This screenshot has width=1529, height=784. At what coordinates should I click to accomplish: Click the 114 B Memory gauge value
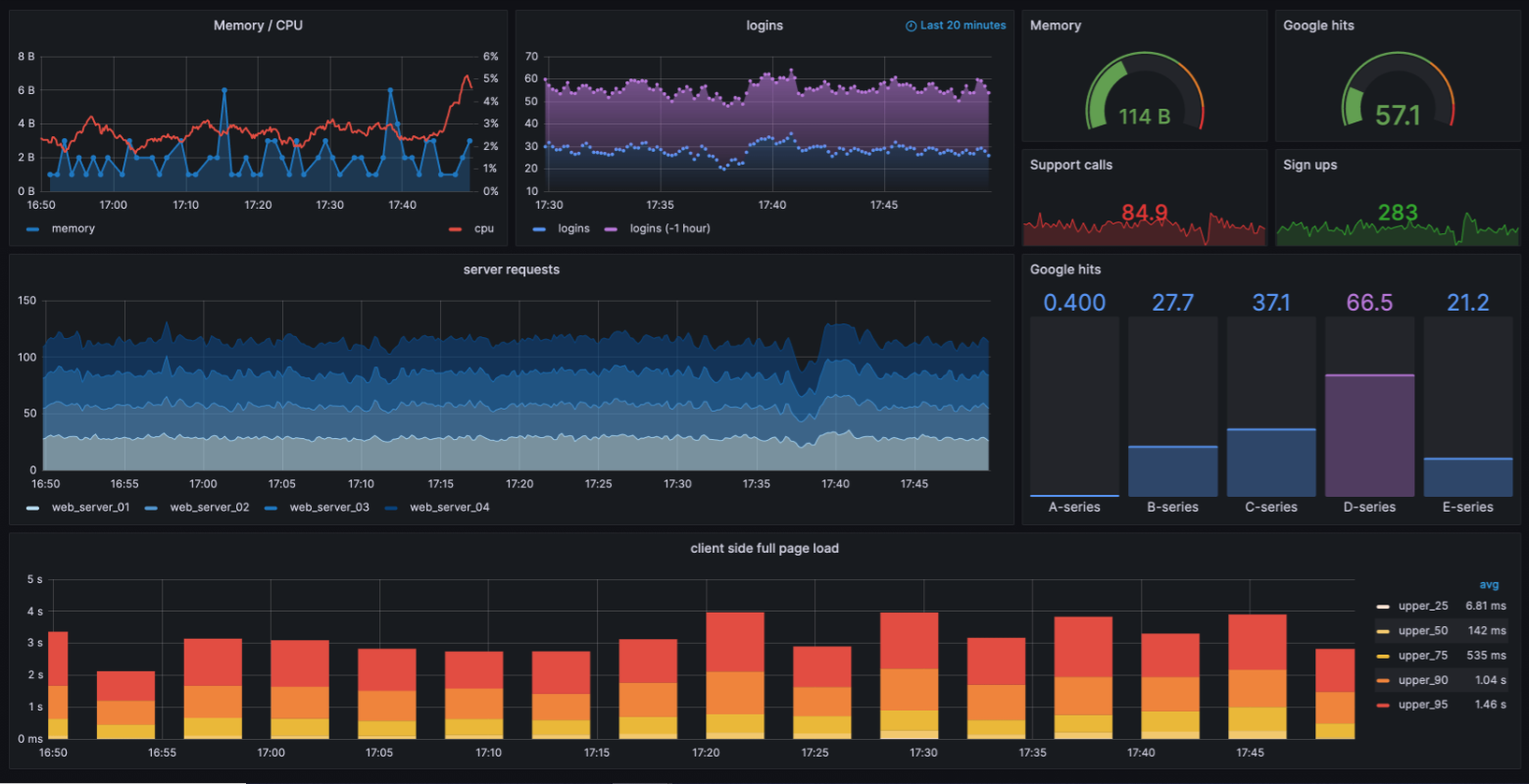coord(1145,117)
